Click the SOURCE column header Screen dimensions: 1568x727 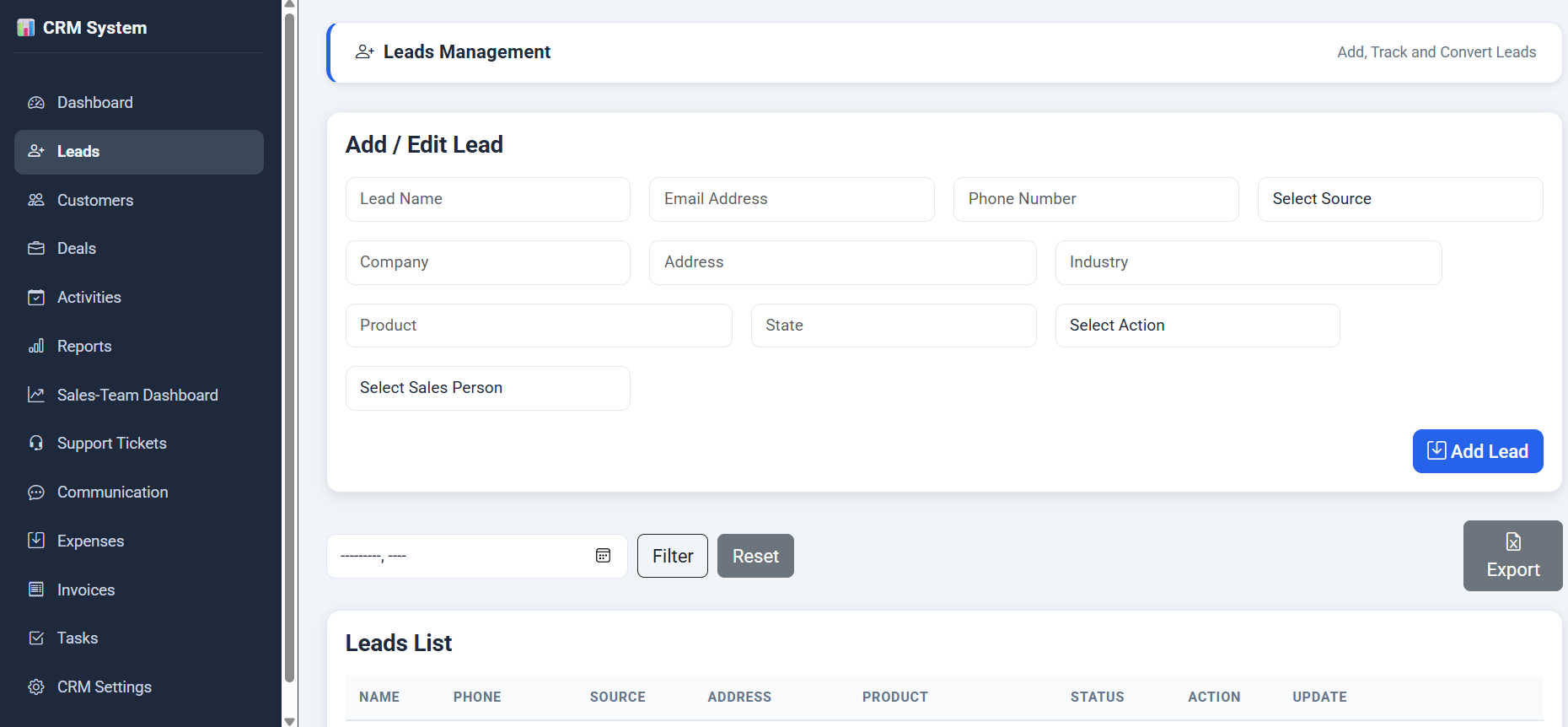point(618,697)
